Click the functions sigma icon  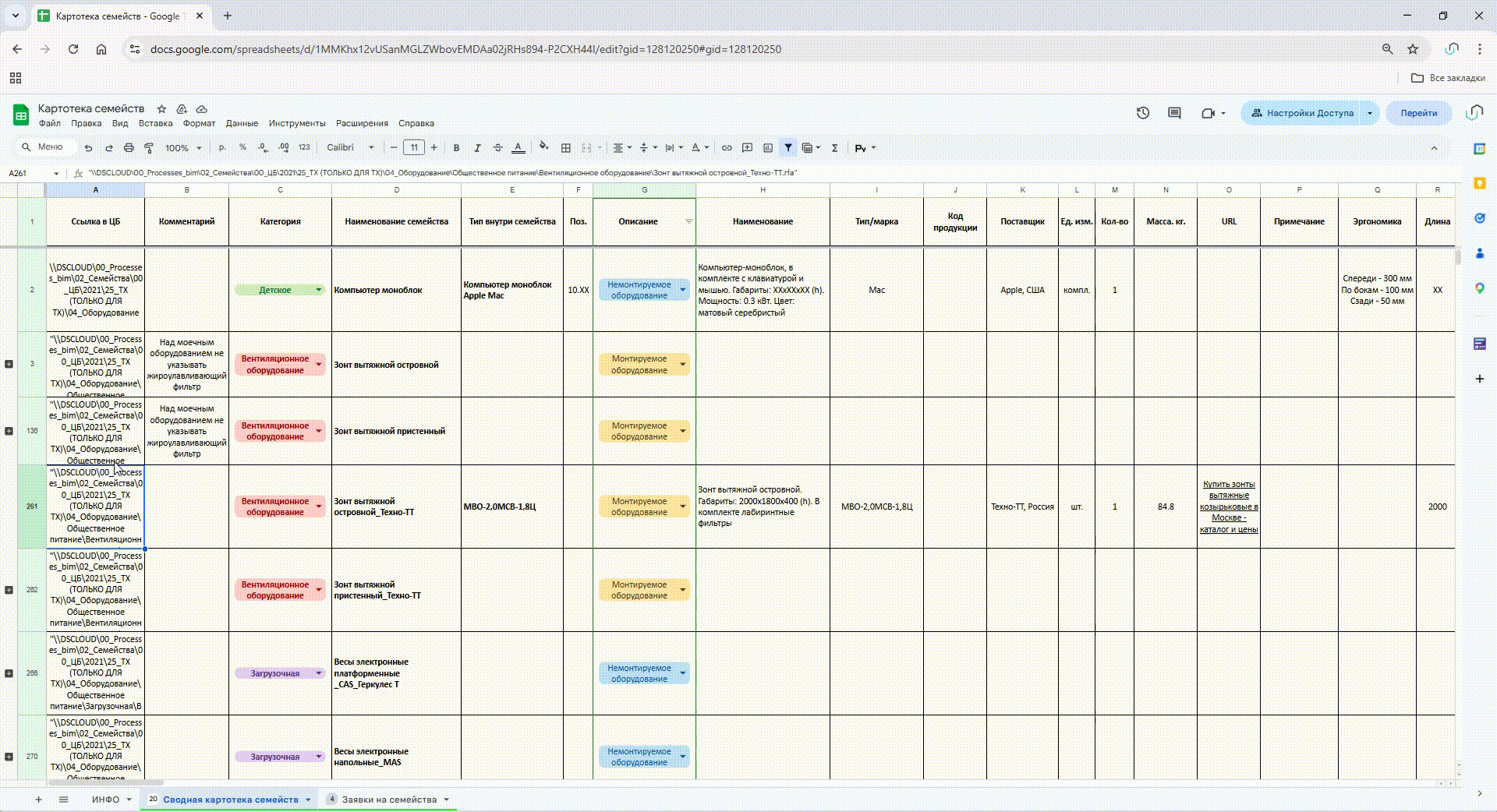pyautogui.click(x=834, y=148)
